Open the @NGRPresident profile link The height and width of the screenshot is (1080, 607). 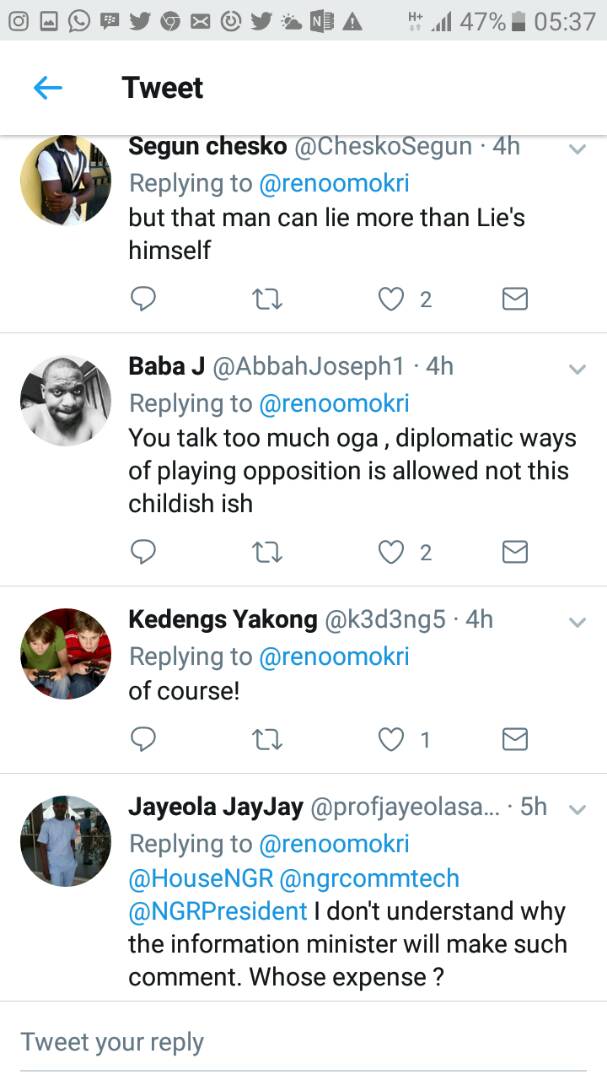coord(218,911)
